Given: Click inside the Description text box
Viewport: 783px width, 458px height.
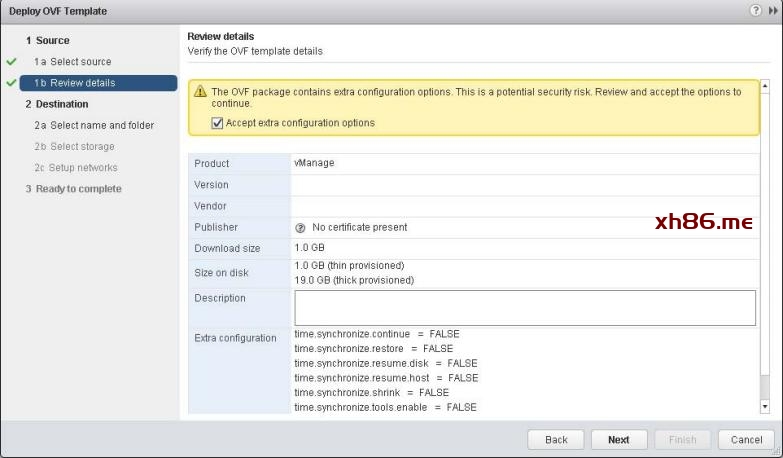Looking at the screenshot, I should (524, 308).
